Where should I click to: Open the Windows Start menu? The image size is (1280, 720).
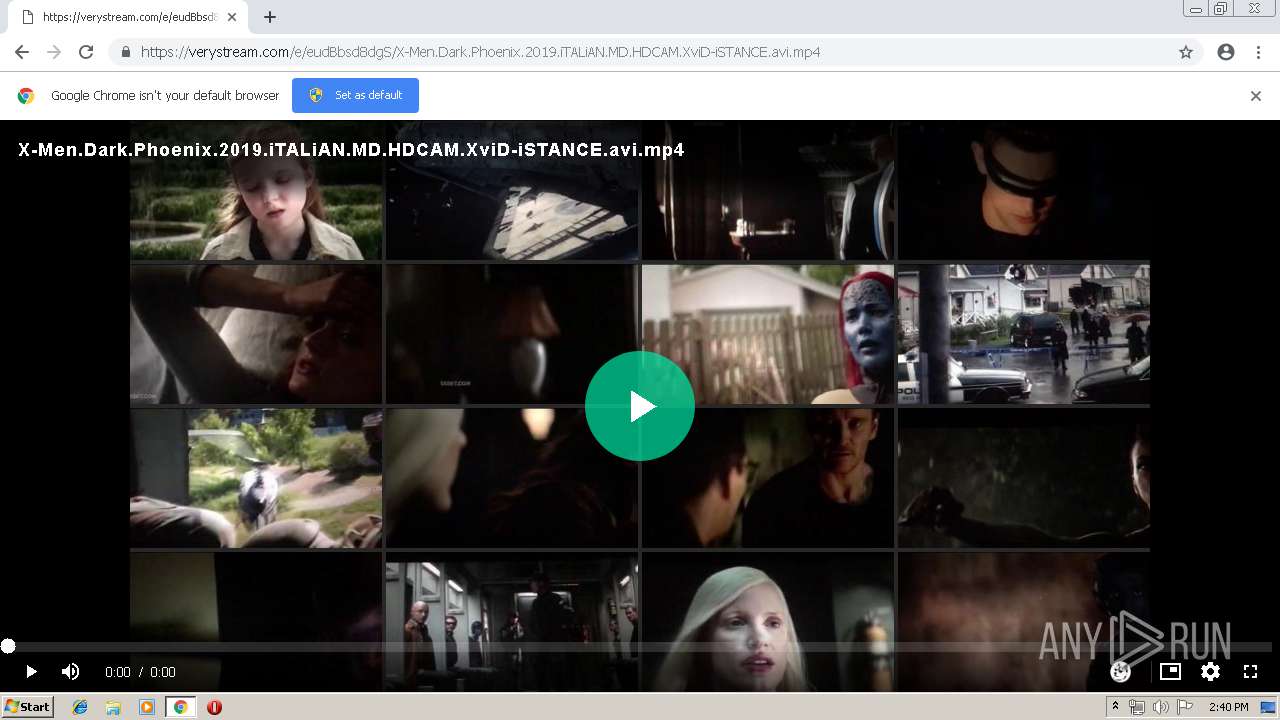(28, 707)
